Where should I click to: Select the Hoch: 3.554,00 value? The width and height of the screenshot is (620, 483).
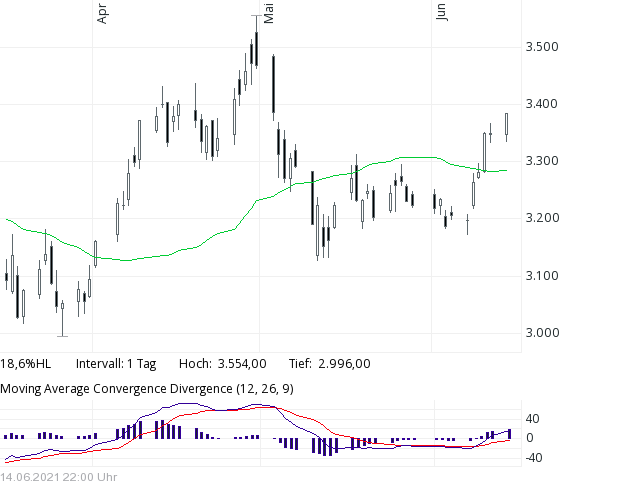pos(222,364)
